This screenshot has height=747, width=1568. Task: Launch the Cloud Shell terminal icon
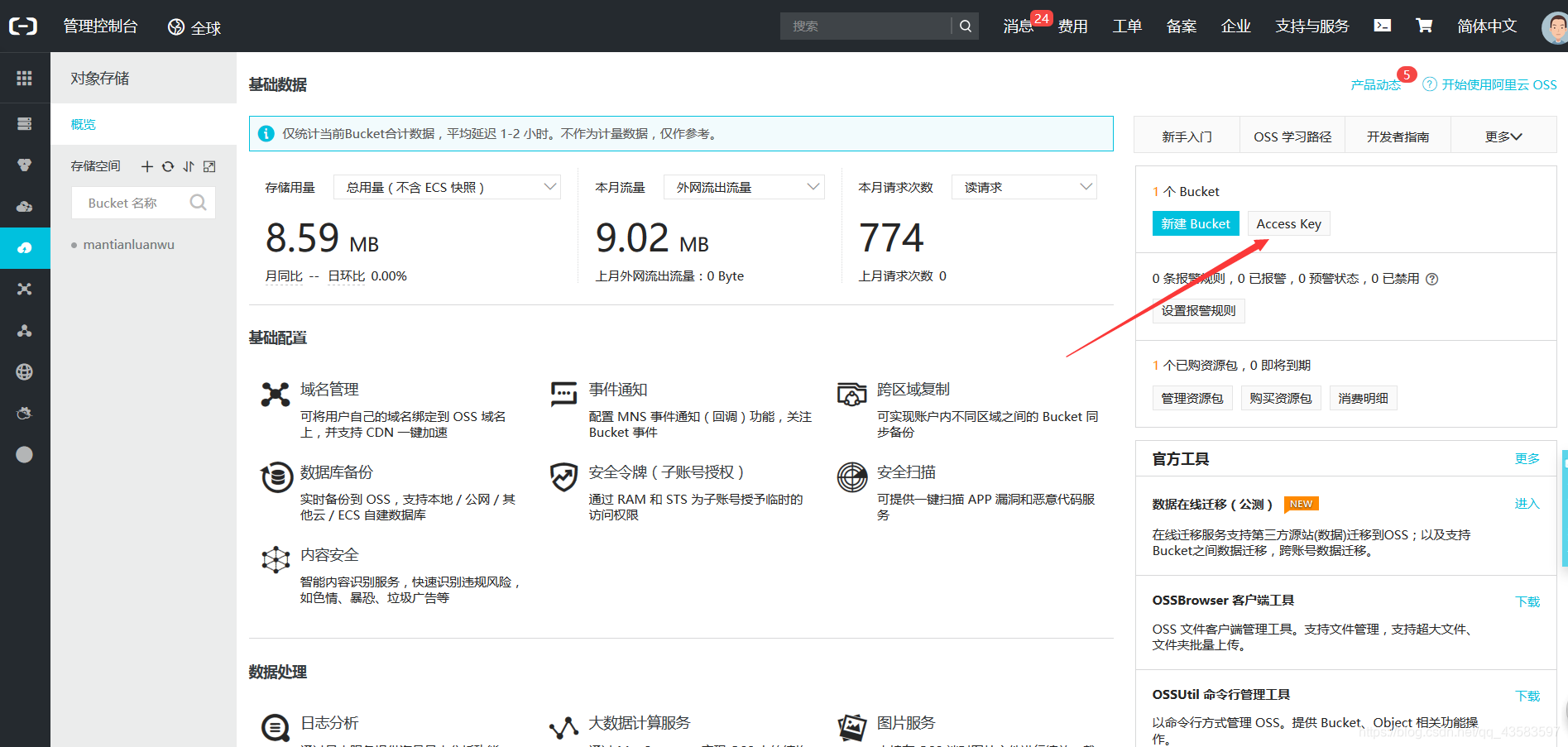1382,26
